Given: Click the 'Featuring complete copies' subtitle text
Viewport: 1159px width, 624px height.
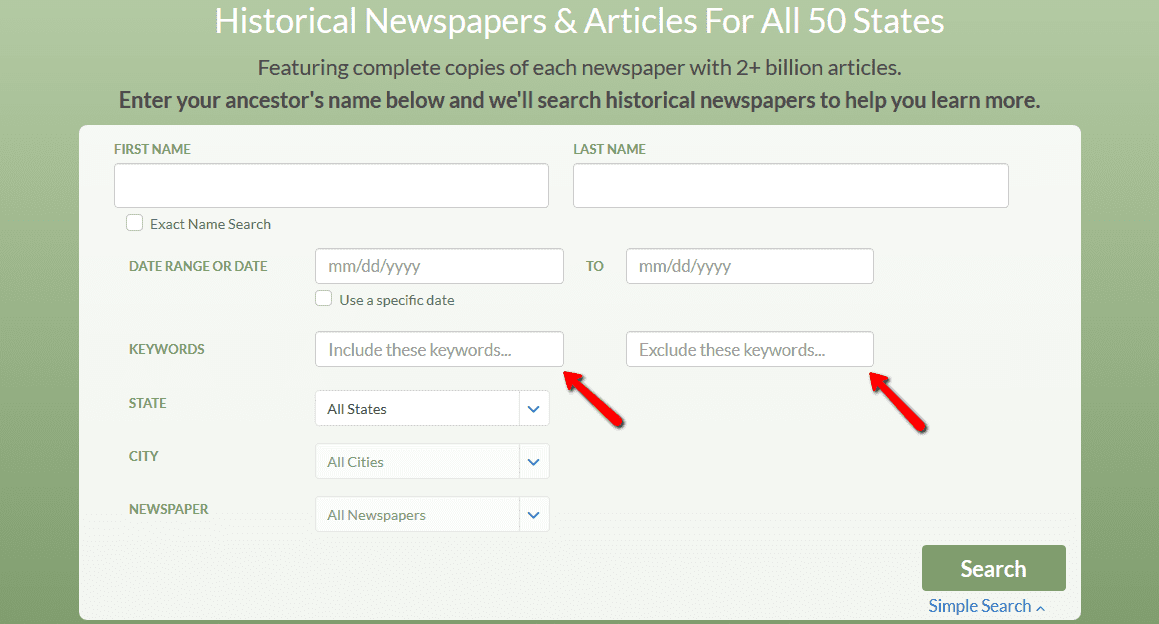Looking at the screenshot, I should pos(580,67).
